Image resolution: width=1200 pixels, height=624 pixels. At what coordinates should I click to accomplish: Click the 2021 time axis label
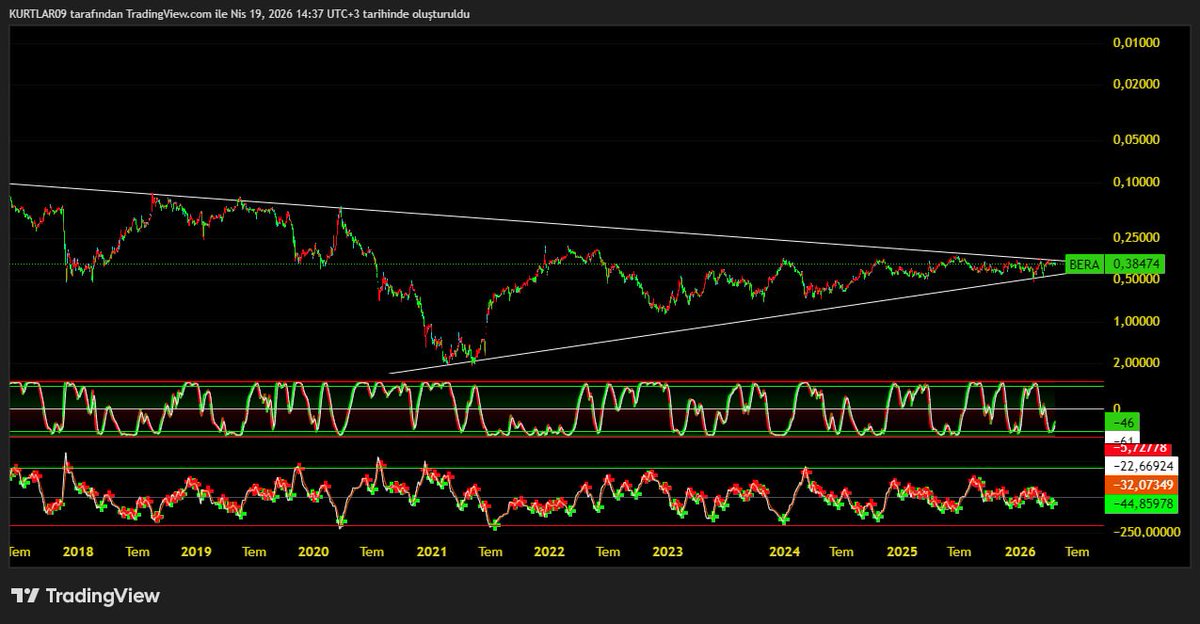coord(432,552)
